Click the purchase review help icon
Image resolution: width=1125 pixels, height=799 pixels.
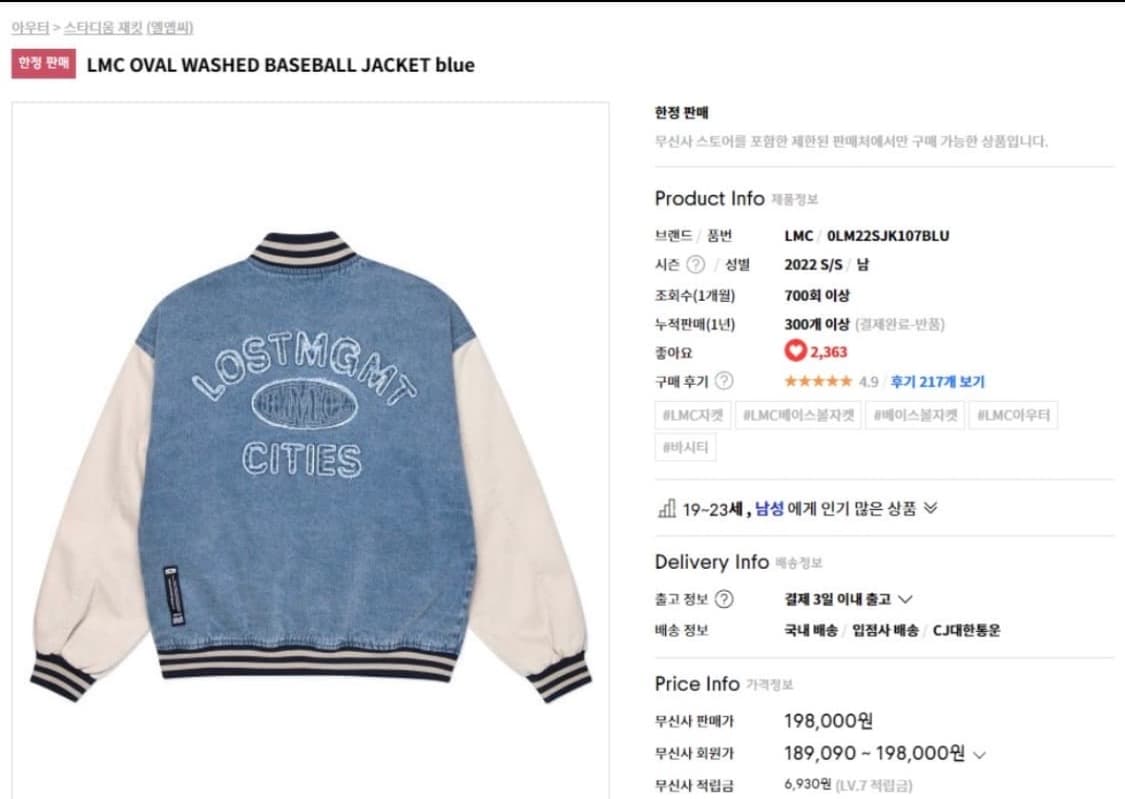tap(725, 381)
